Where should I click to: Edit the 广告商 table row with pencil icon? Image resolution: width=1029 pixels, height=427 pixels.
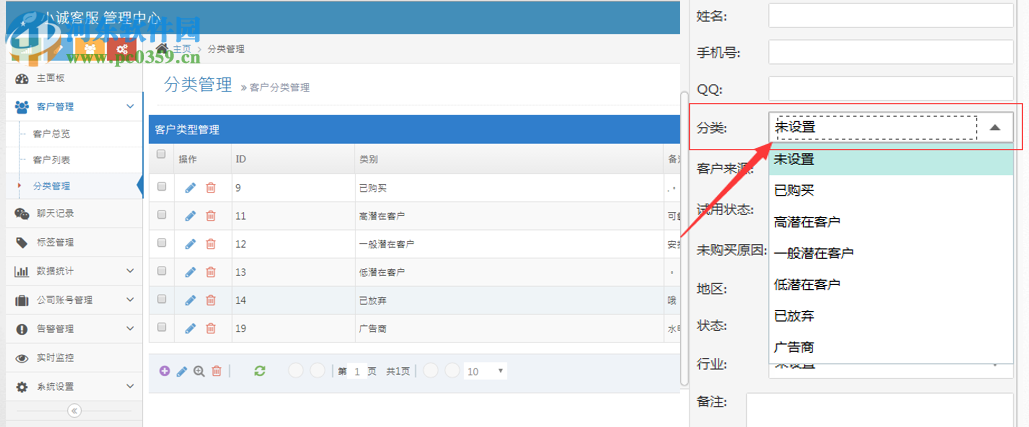(x=190, y=328)
